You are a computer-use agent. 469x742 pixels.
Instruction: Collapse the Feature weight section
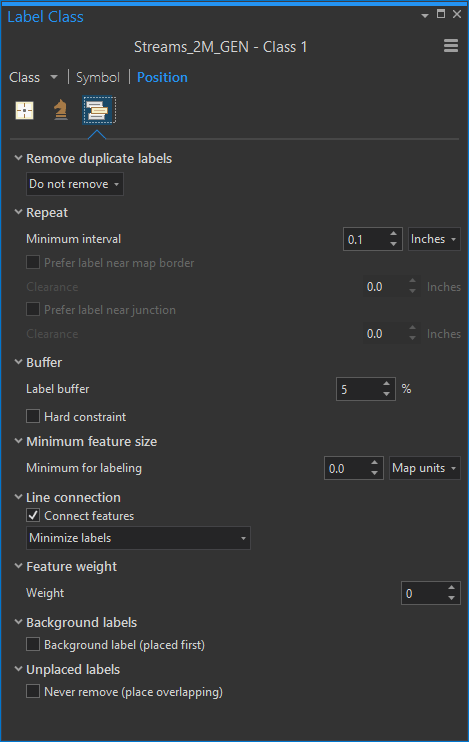[x=18, y=566]
